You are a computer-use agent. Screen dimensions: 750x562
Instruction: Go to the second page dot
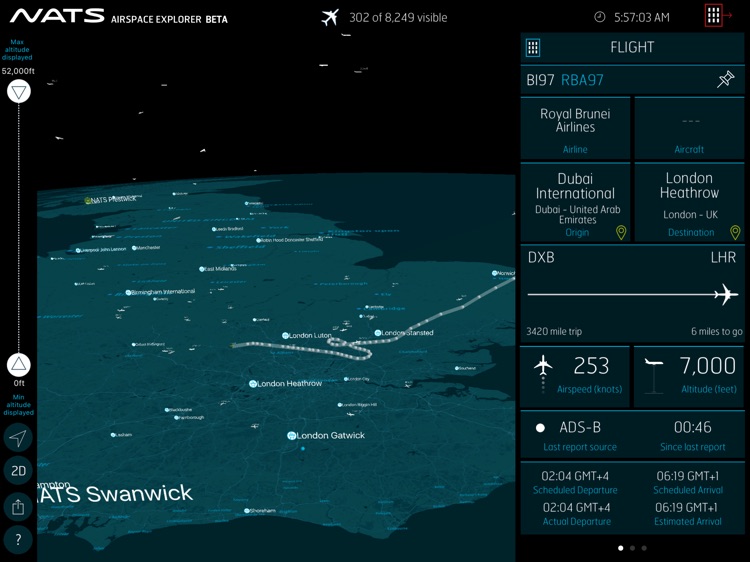point(632,548)
